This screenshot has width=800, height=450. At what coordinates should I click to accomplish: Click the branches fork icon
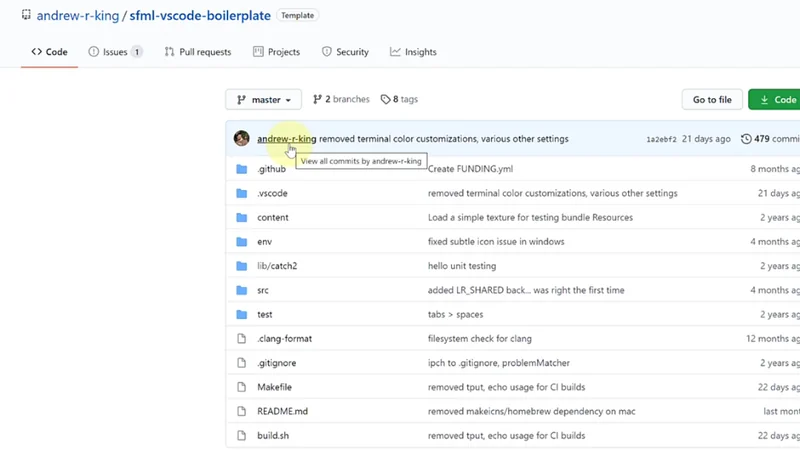click(x=317, y=100)
